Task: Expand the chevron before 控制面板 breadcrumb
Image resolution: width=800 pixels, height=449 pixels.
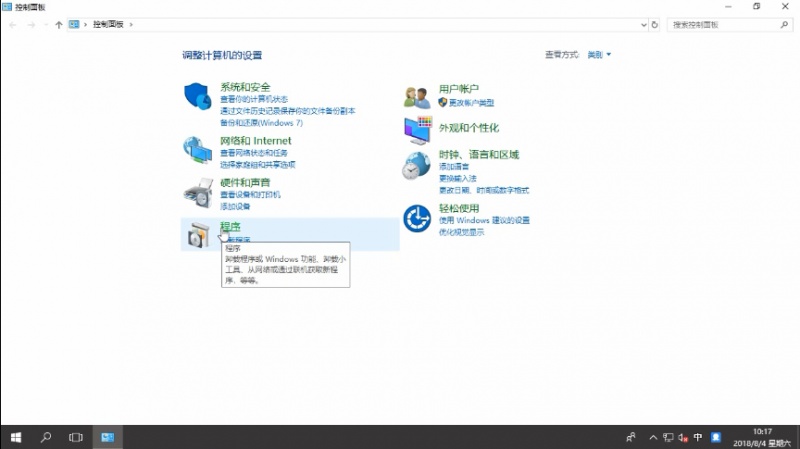Action: 85,24
